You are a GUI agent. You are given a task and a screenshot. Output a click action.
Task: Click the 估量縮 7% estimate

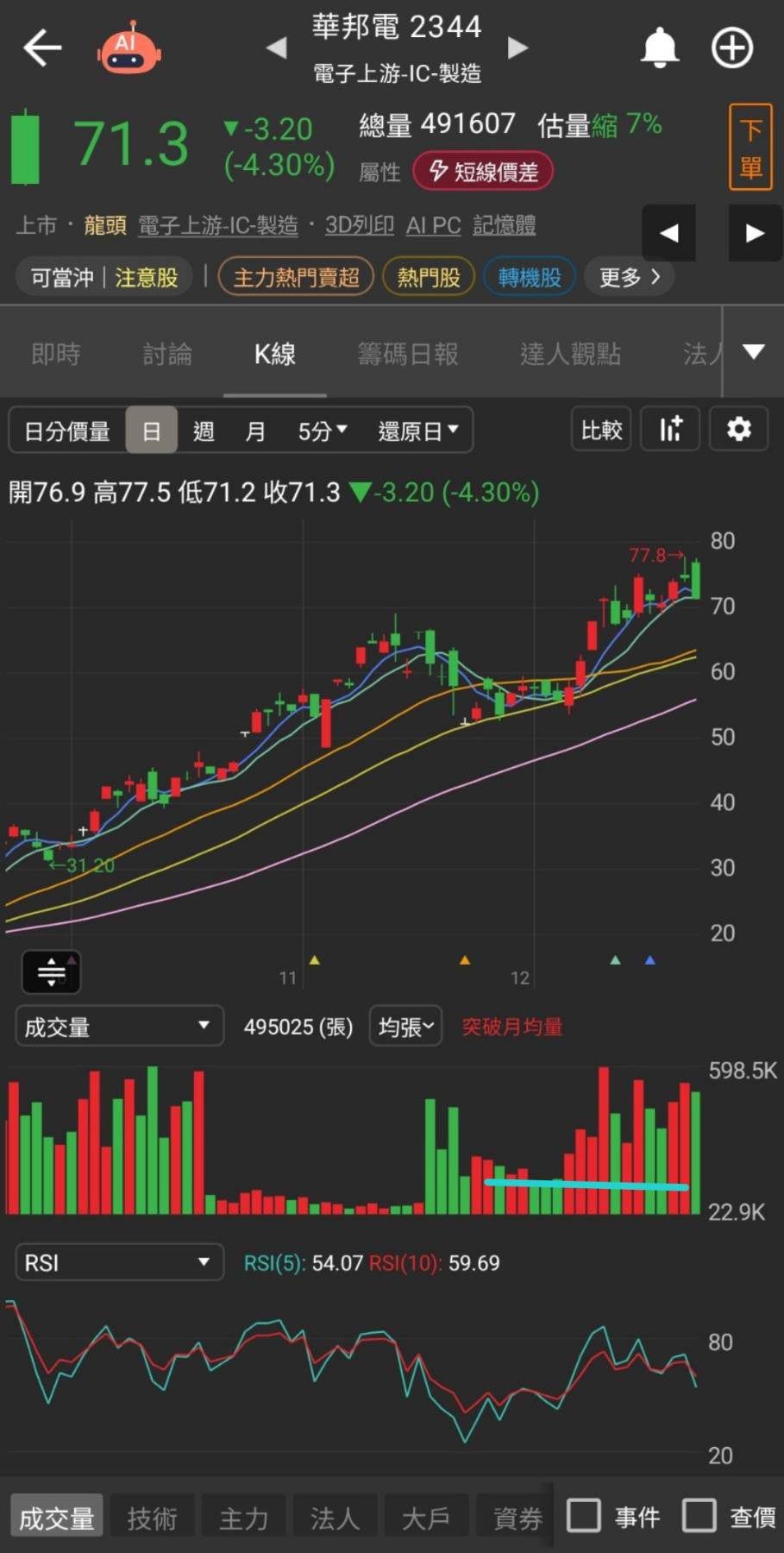(x=599, y=125)
